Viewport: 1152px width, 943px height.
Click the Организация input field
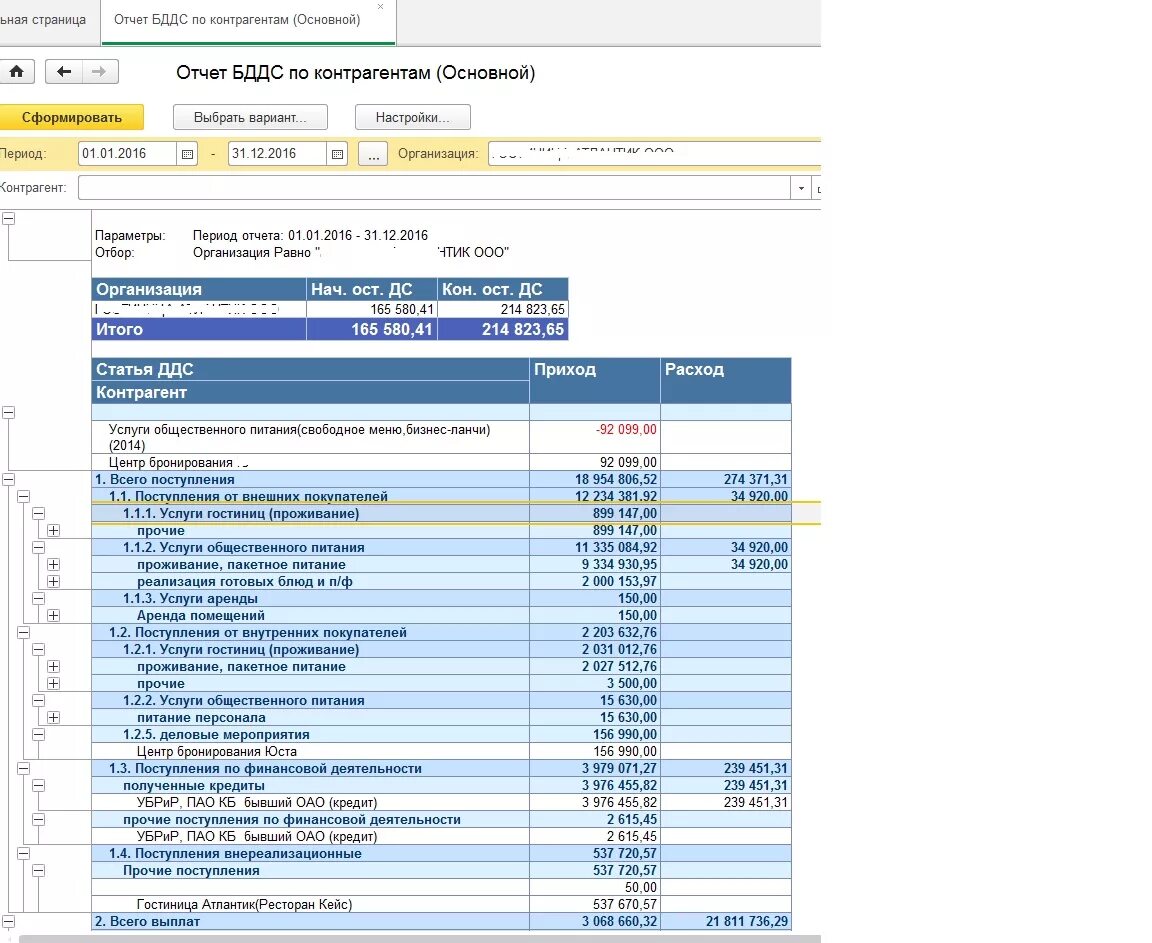[x=654, y=153]
